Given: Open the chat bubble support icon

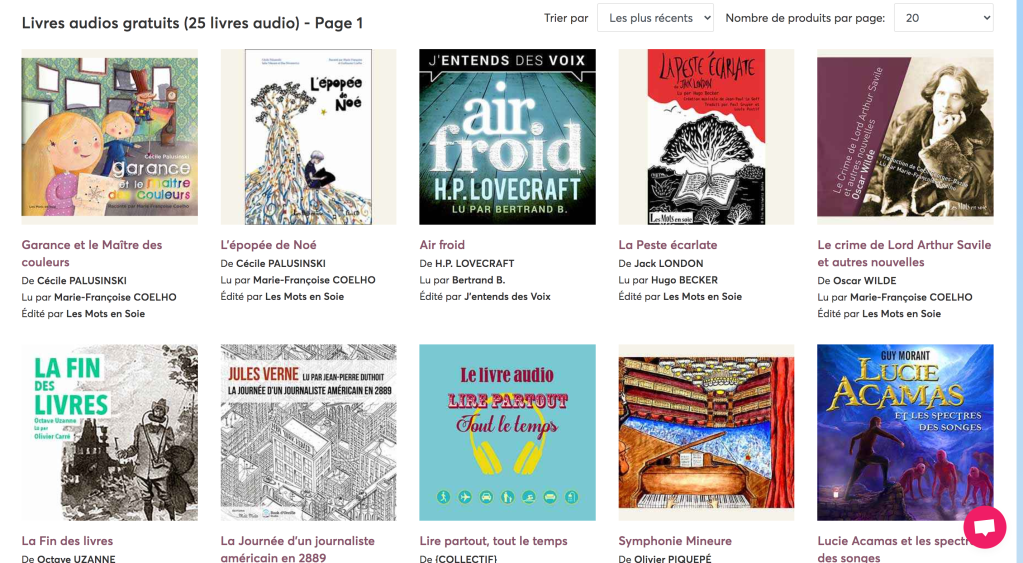Looking at the screenshot, I should pos(985,527).
